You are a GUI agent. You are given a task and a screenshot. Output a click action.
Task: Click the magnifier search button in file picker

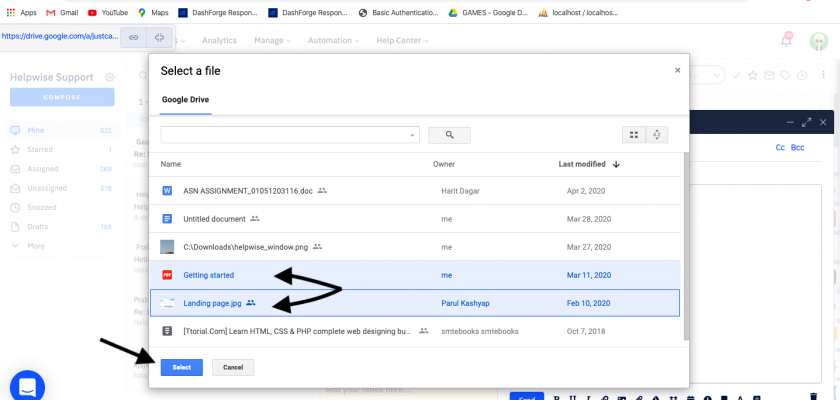[x=449, y=135]
